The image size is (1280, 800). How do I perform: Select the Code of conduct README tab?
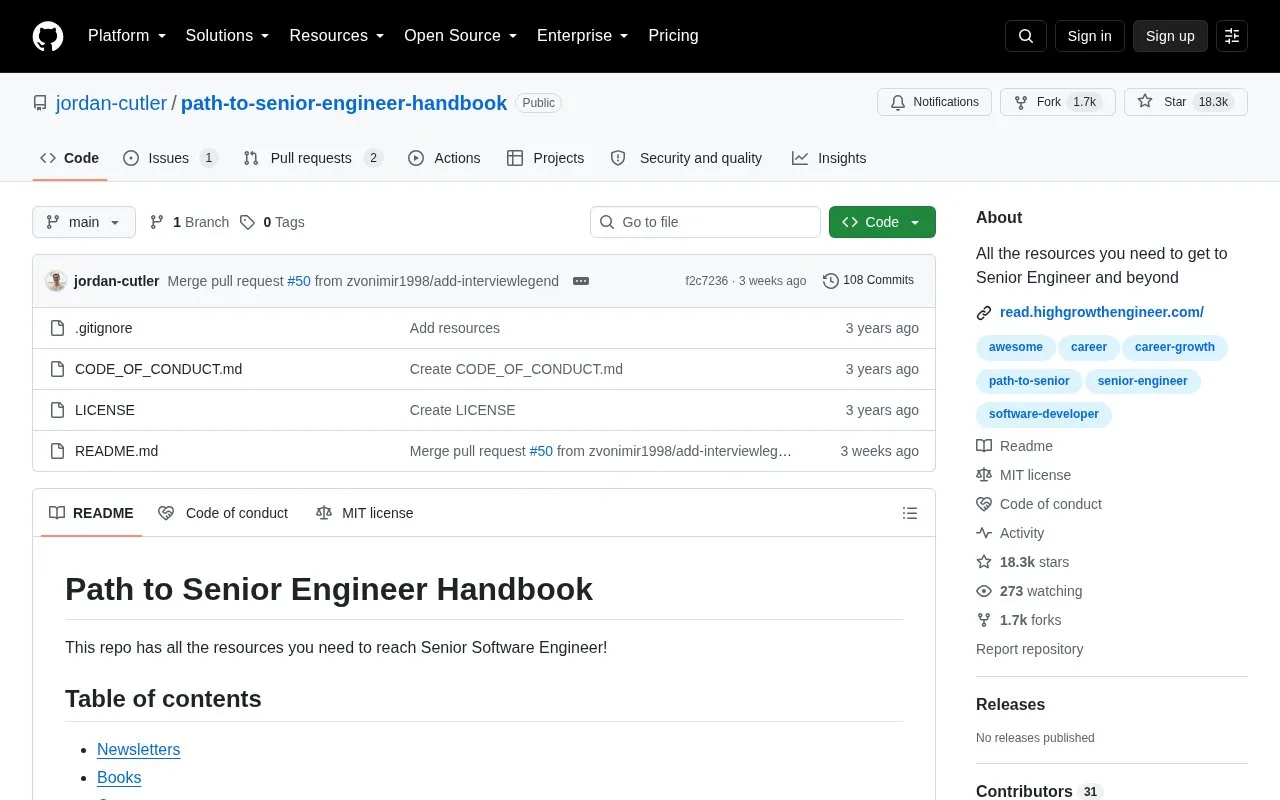coord(223,513)
